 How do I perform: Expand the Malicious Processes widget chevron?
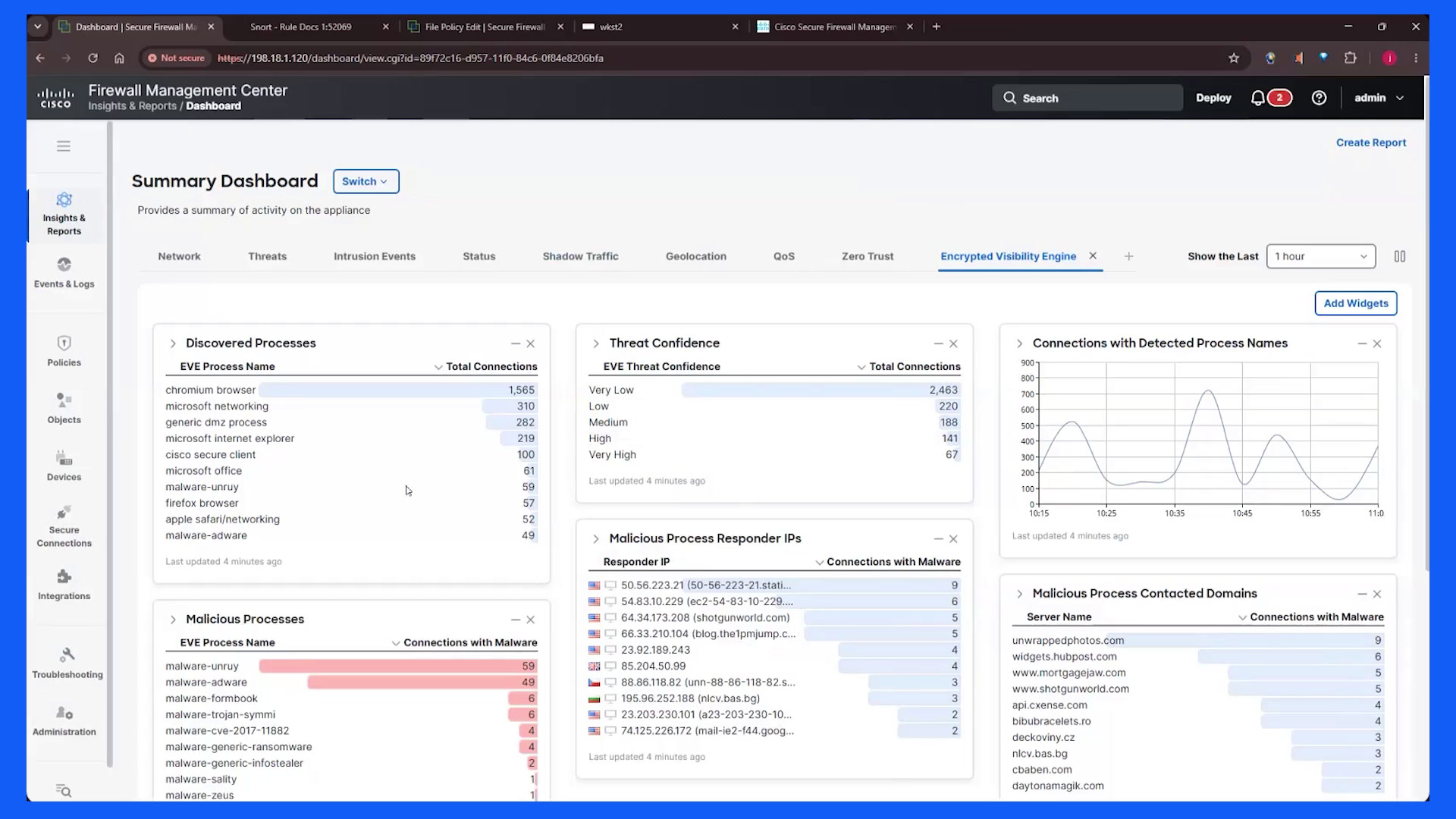click(173, 620)
